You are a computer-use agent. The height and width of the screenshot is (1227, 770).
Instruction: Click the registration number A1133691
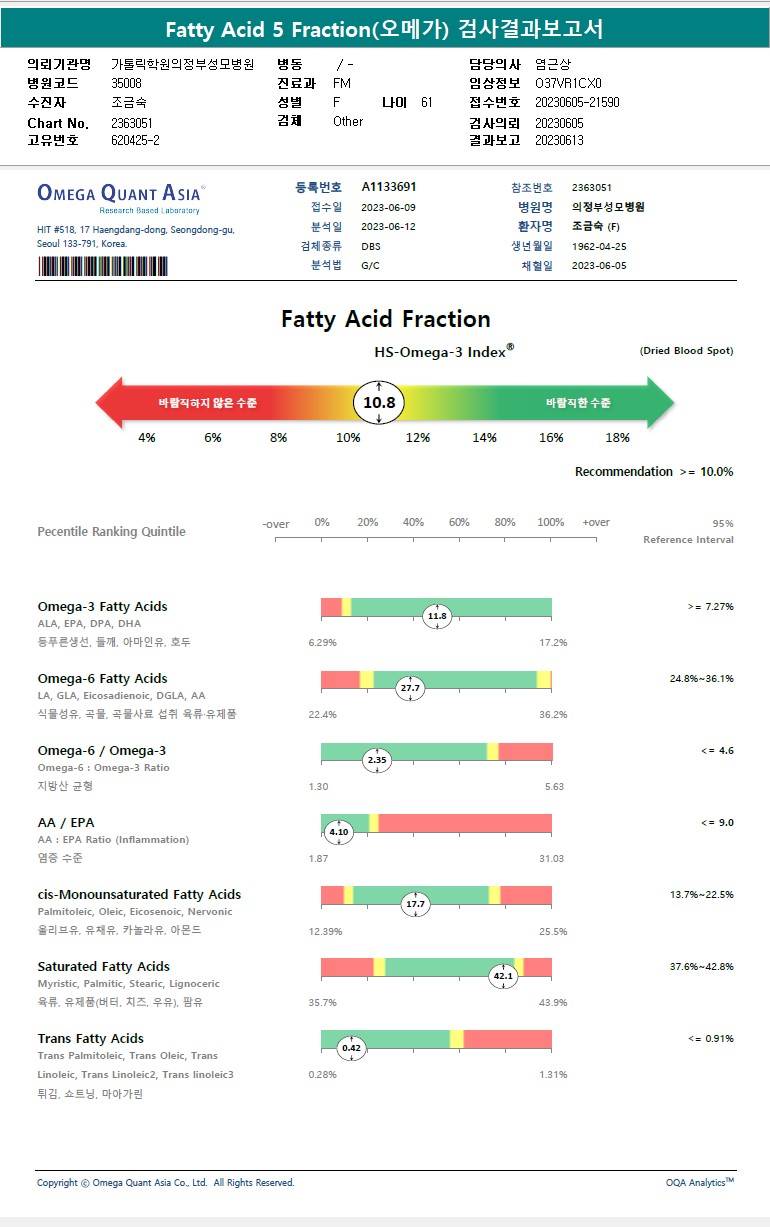(x=389, y=187)
